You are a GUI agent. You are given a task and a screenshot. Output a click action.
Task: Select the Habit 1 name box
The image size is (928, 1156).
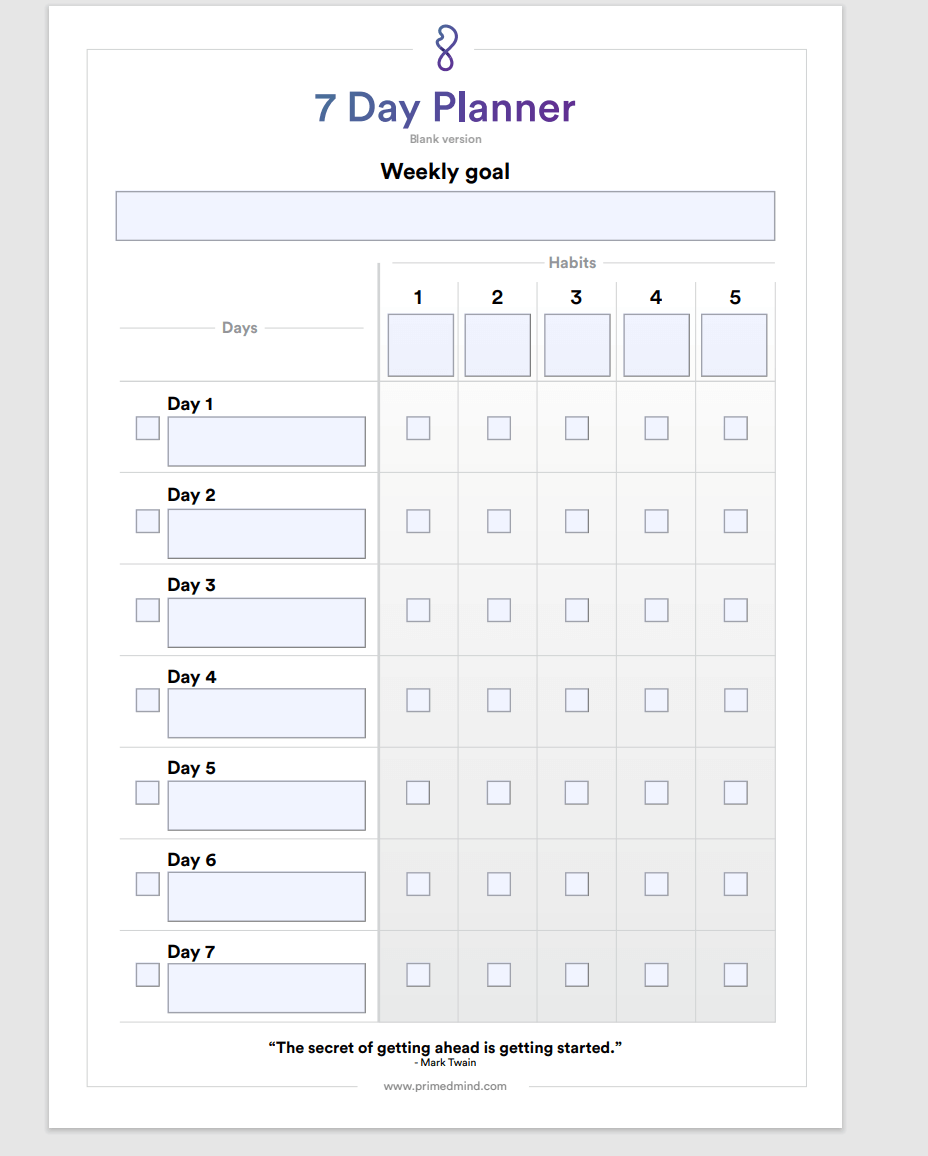coord(421,346)
